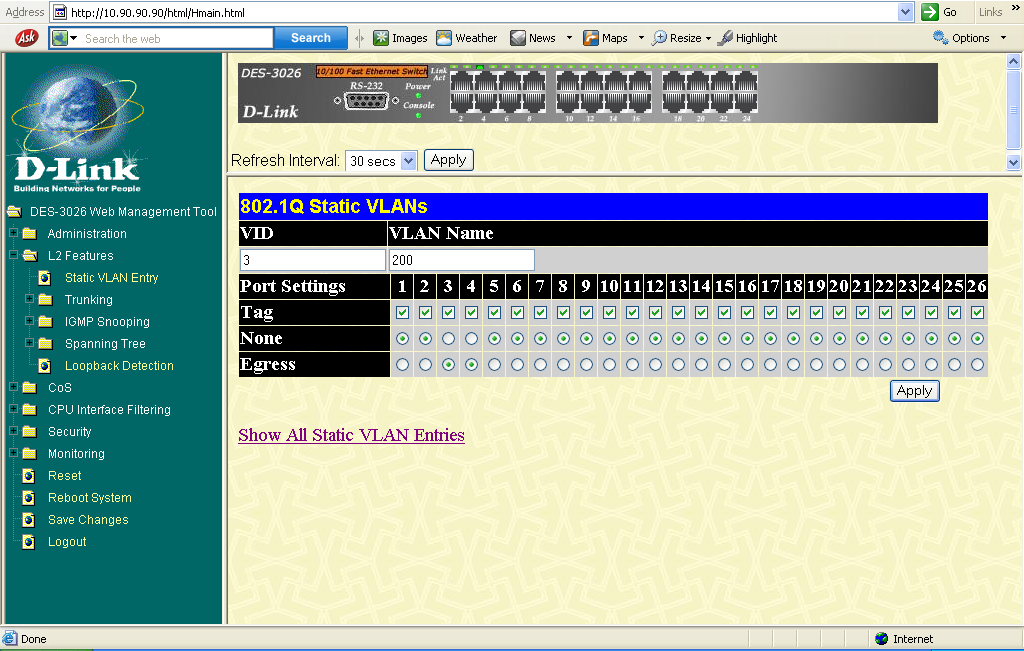This screenshot has width=1024, height=651.
Task: Click the Administration folder icon
Action: click(29, 234)
